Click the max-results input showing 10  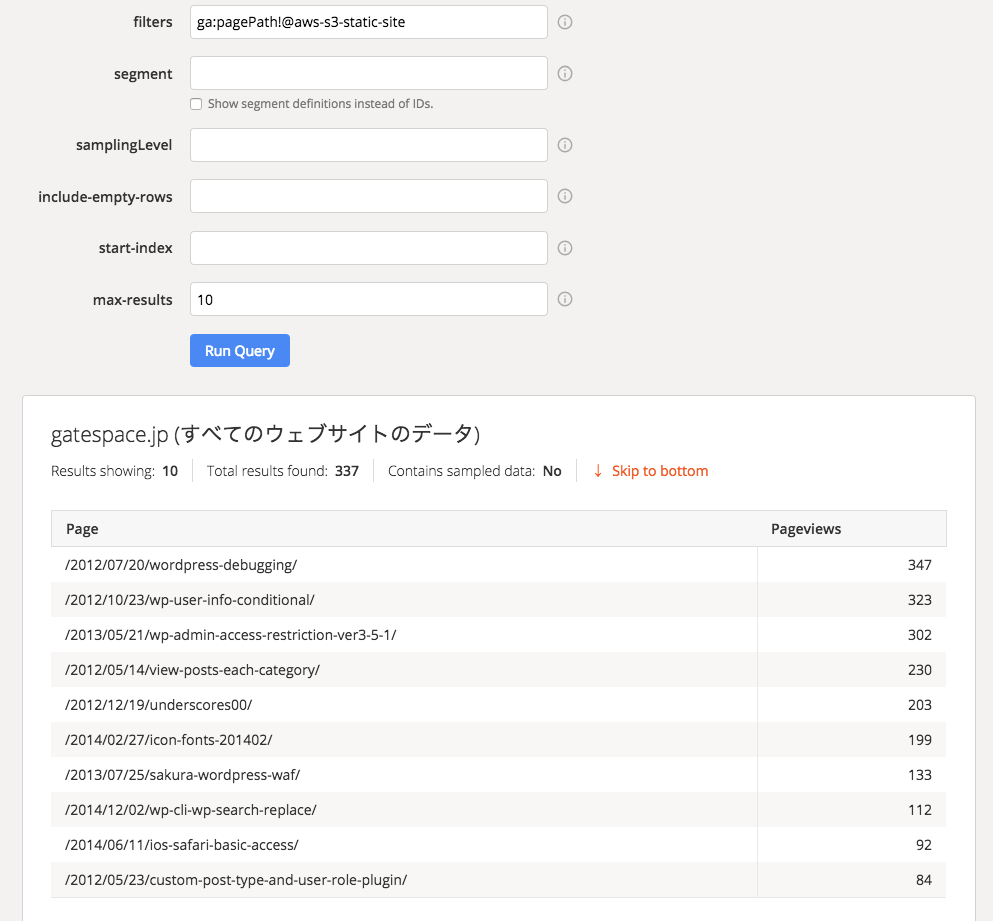(368, 298)
